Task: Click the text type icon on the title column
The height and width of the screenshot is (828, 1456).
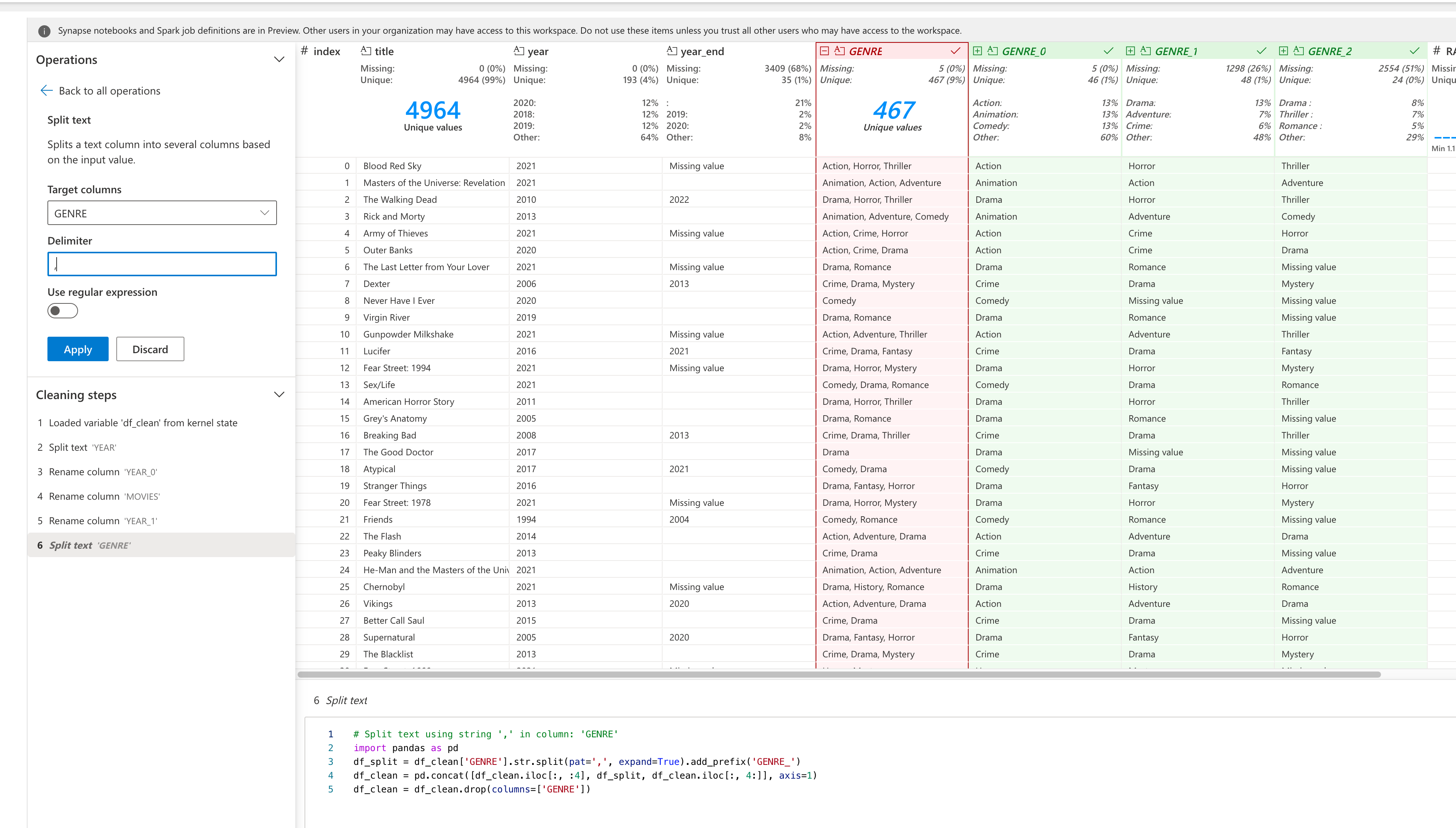Action: pos(366,51)
